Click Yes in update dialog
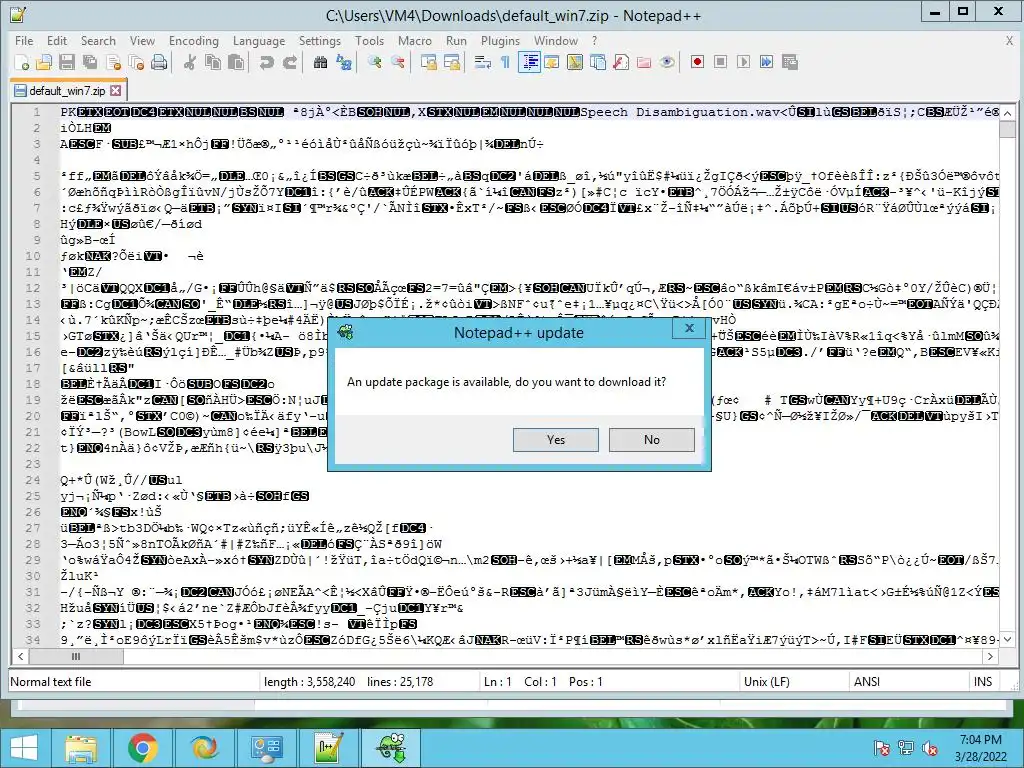 556,440
